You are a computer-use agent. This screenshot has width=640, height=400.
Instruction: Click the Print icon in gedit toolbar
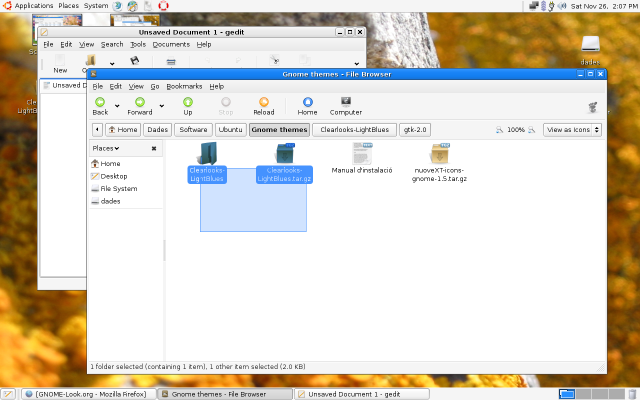pos(171,61)
